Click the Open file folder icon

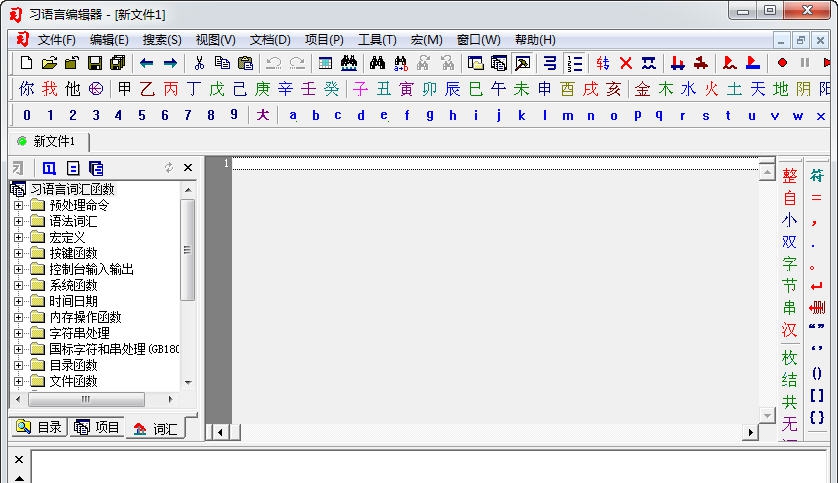coord(49,63)
